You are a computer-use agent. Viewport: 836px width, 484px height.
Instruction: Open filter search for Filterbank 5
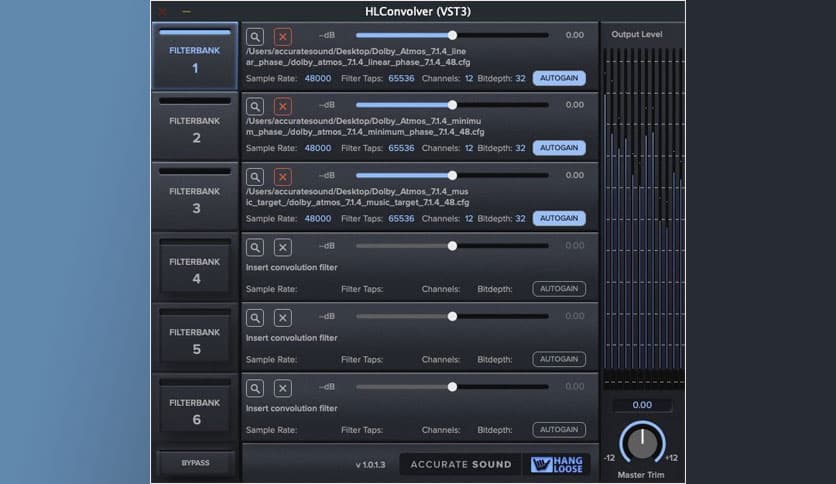point(255,318)
